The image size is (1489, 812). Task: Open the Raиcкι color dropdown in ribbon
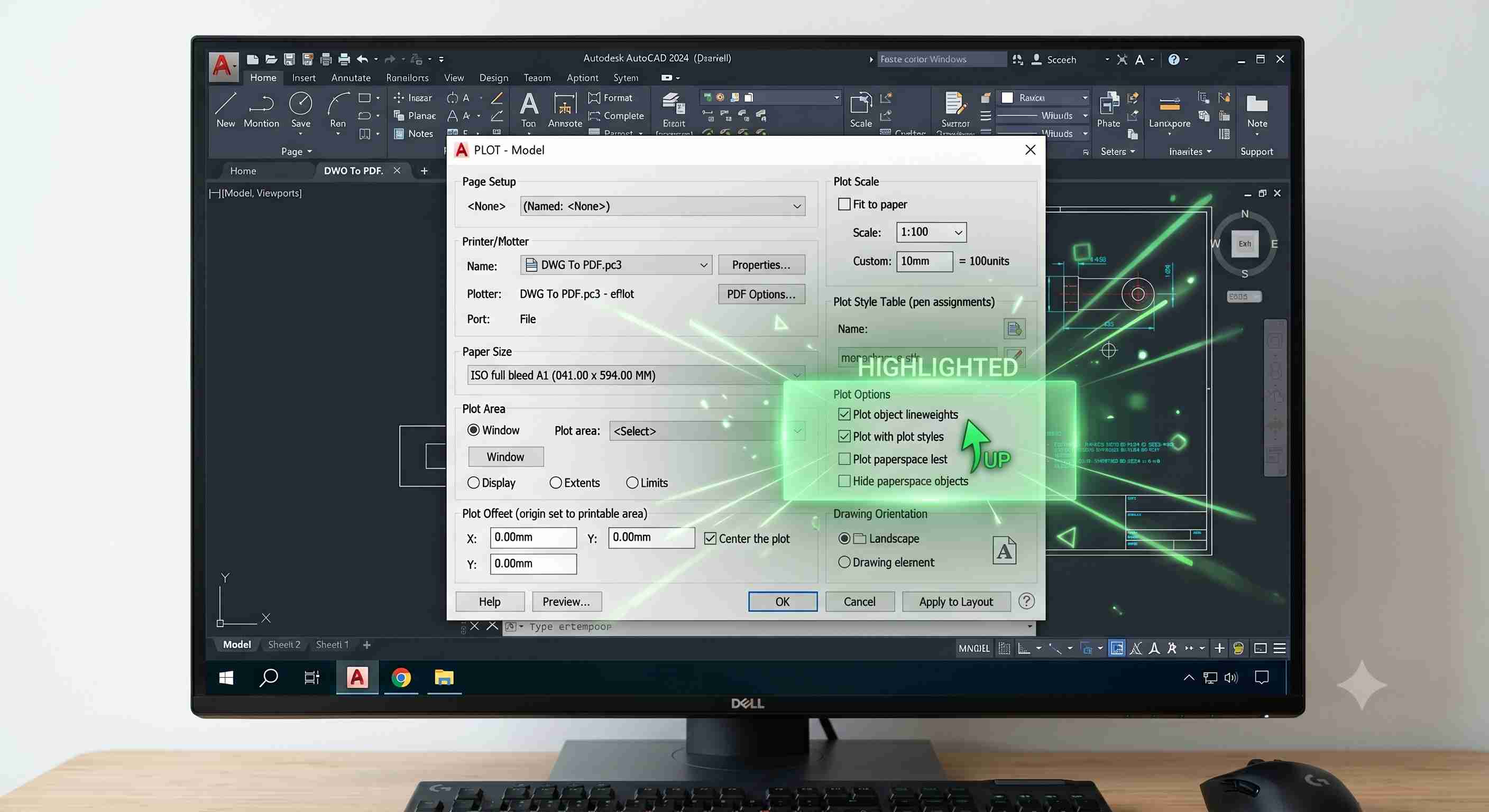coord(1044,98)
